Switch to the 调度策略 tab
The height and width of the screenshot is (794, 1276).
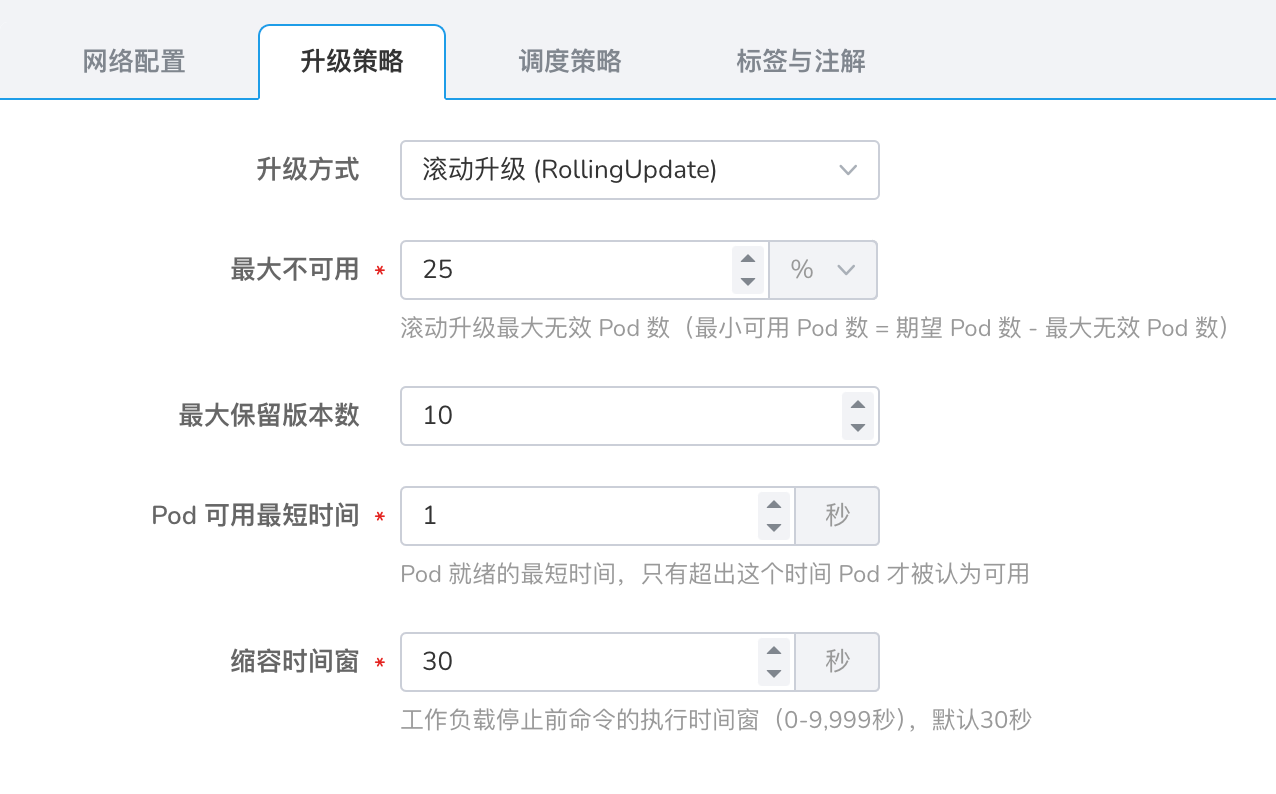[x=569, y=61]
